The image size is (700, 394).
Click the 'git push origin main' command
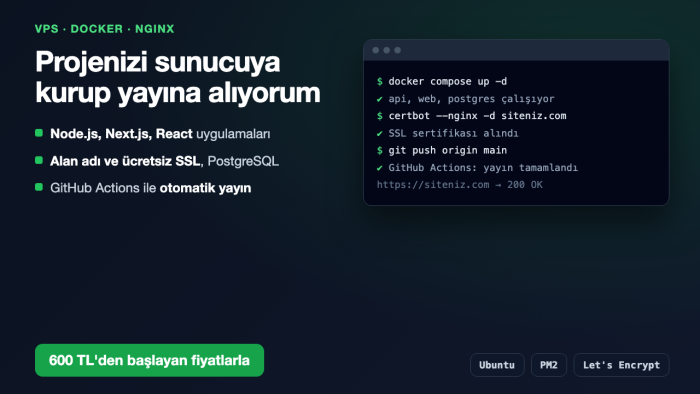click(x=447, y=150)
